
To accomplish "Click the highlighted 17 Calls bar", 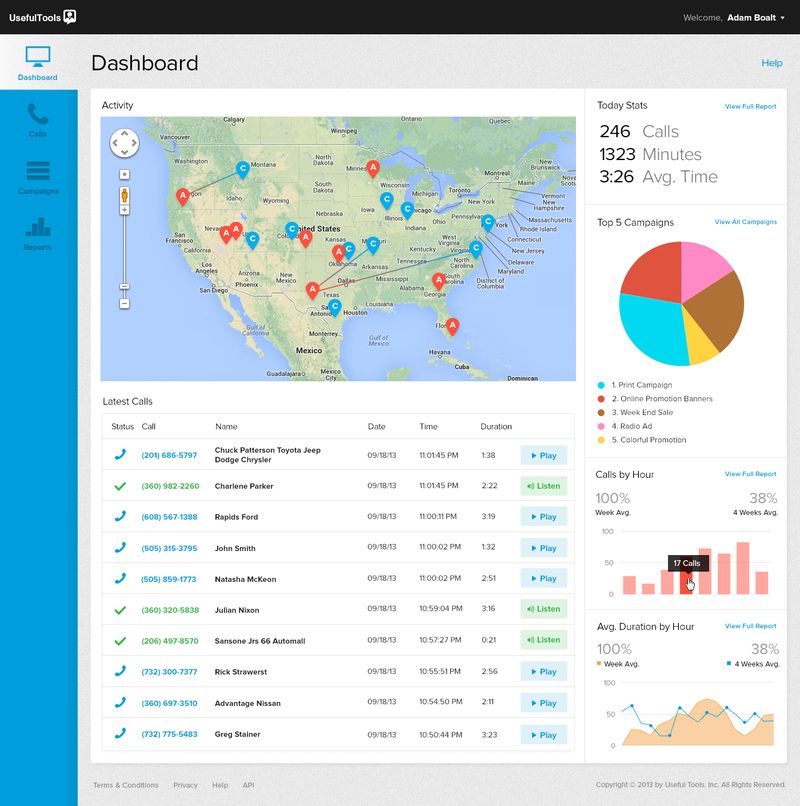I will click(x=685, y=583).
